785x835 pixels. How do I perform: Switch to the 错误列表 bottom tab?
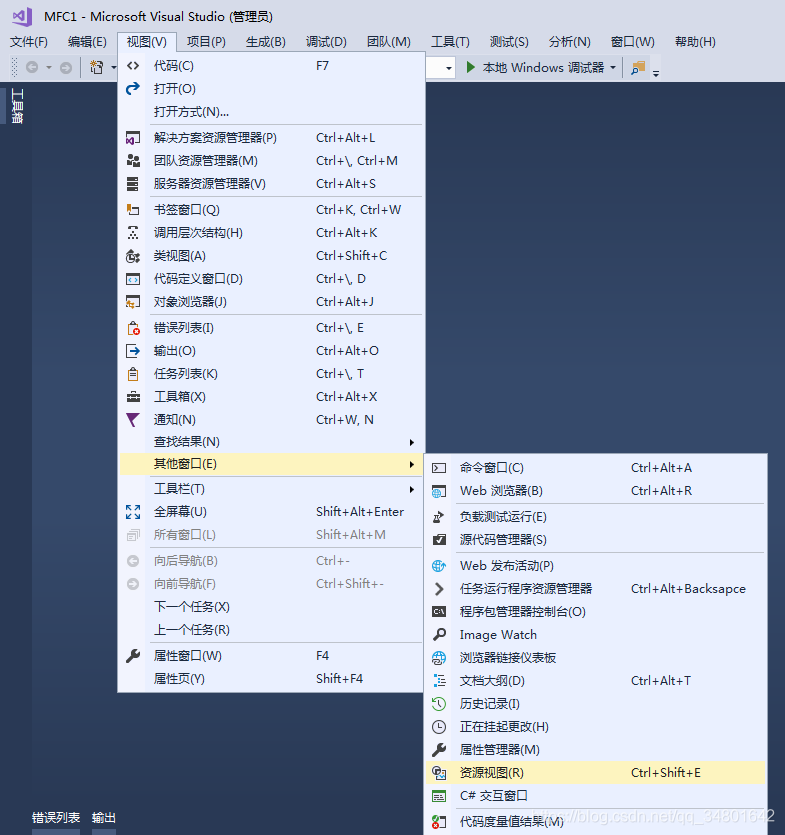click(56, 817)
